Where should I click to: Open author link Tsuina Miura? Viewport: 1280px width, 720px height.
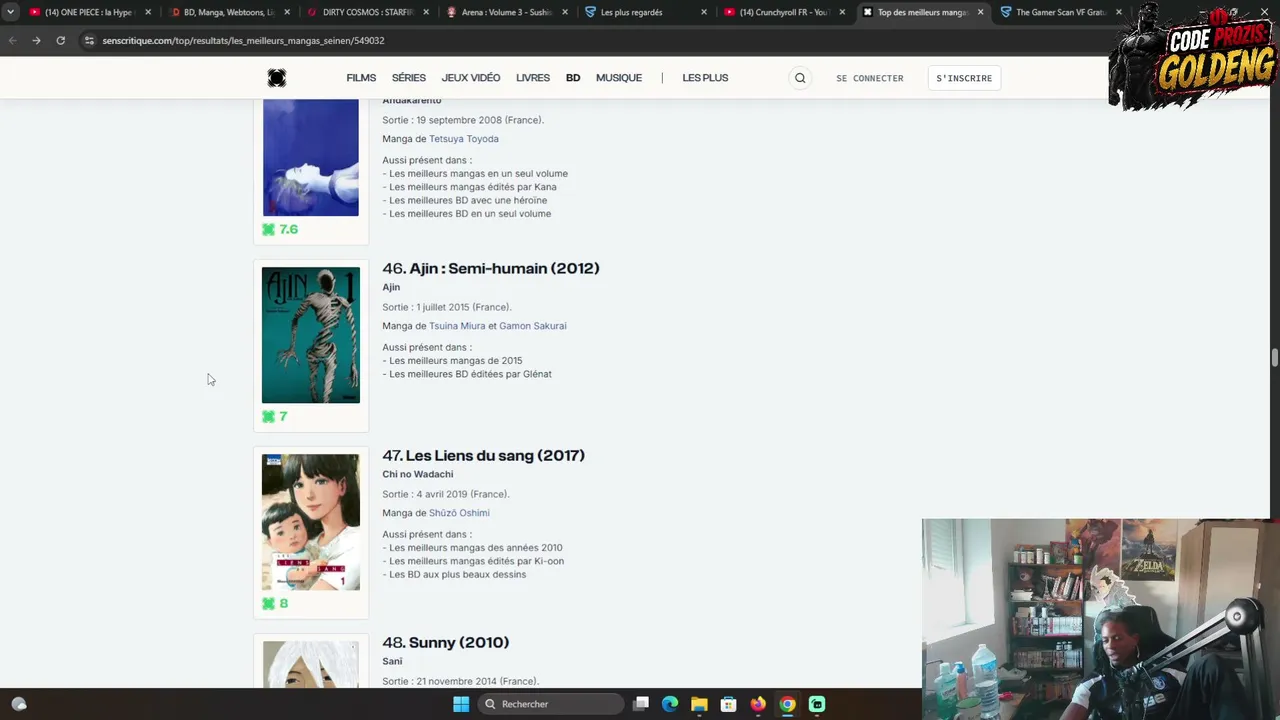click(x=457, y=326)
